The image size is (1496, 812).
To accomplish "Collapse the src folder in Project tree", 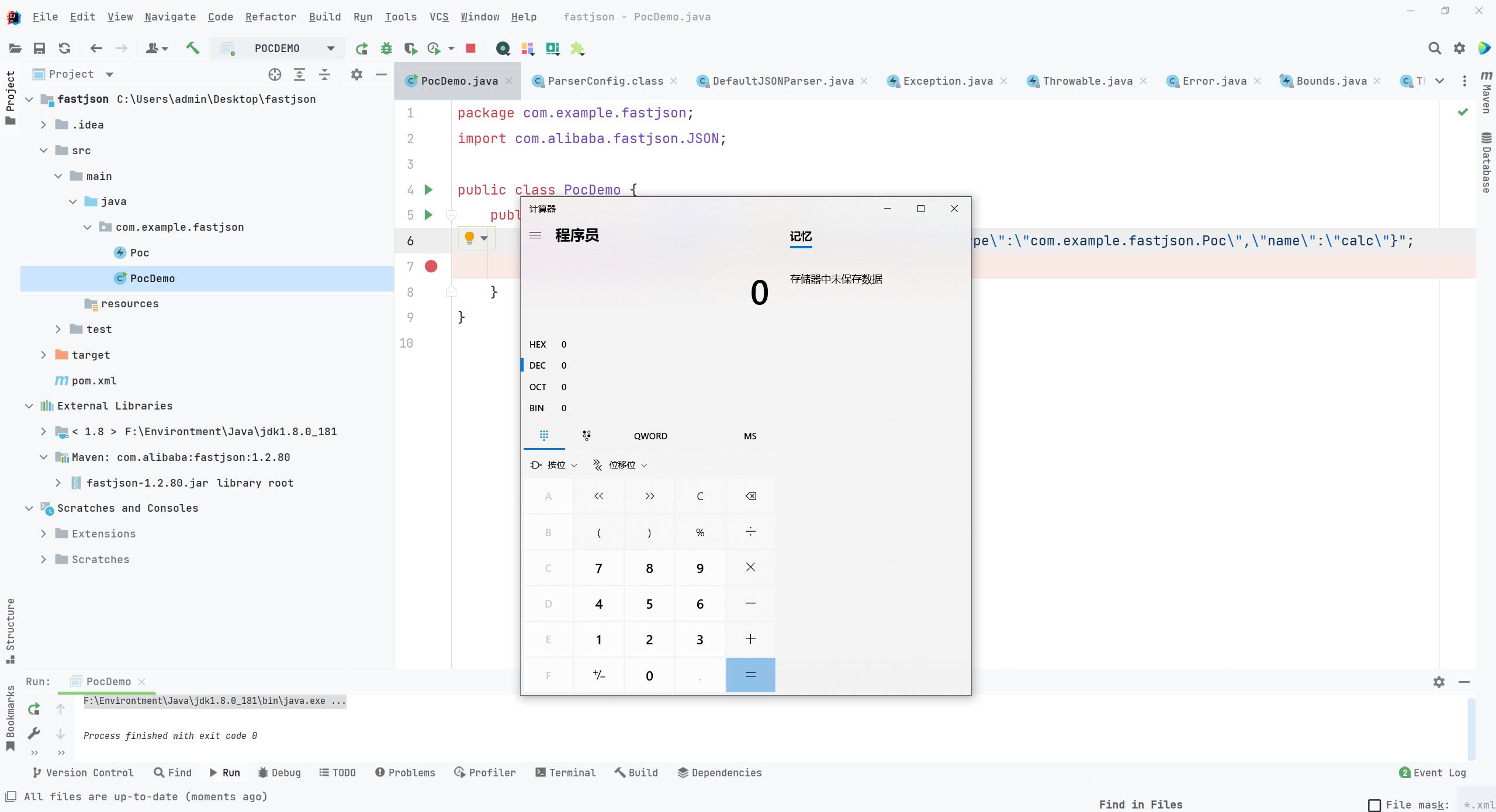I will click(x=43, y=150).
